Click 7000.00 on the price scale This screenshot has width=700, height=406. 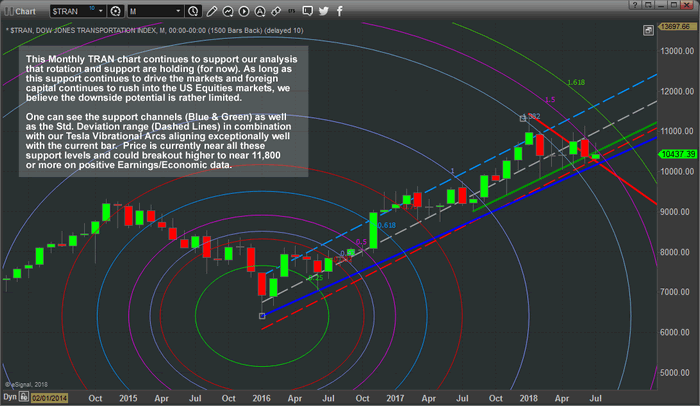tap(677, 292)
